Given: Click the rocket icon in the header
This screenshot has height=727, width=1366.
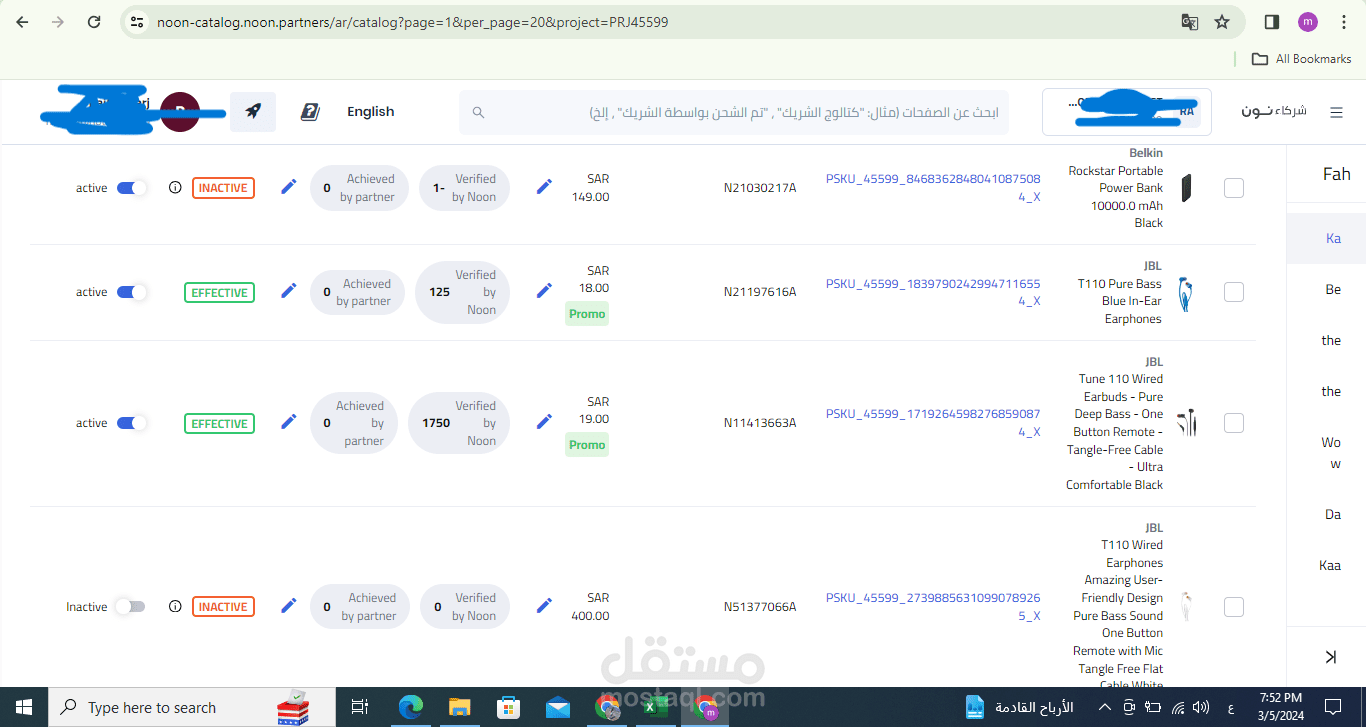Looking at the screenshot, I should point(253,112).
